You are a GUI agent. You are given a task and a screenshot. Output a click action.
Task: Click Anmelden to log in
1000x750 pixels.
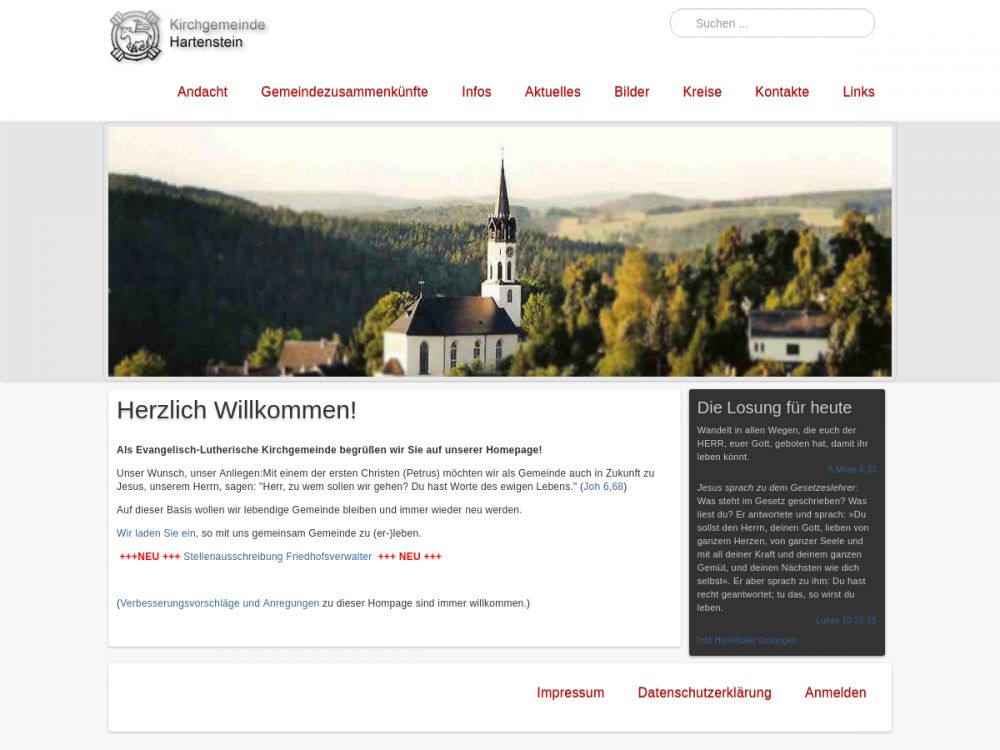[835, 693]
